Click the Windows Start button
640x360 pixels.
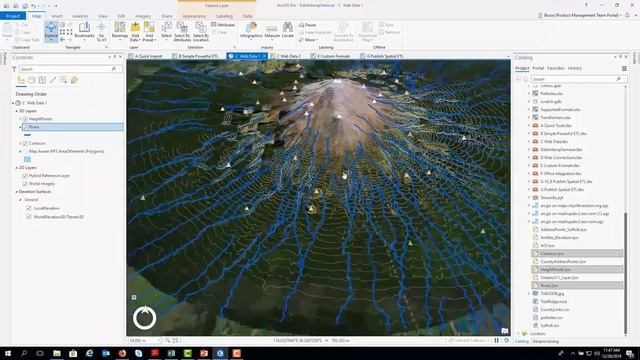click(x=8, y=353)
